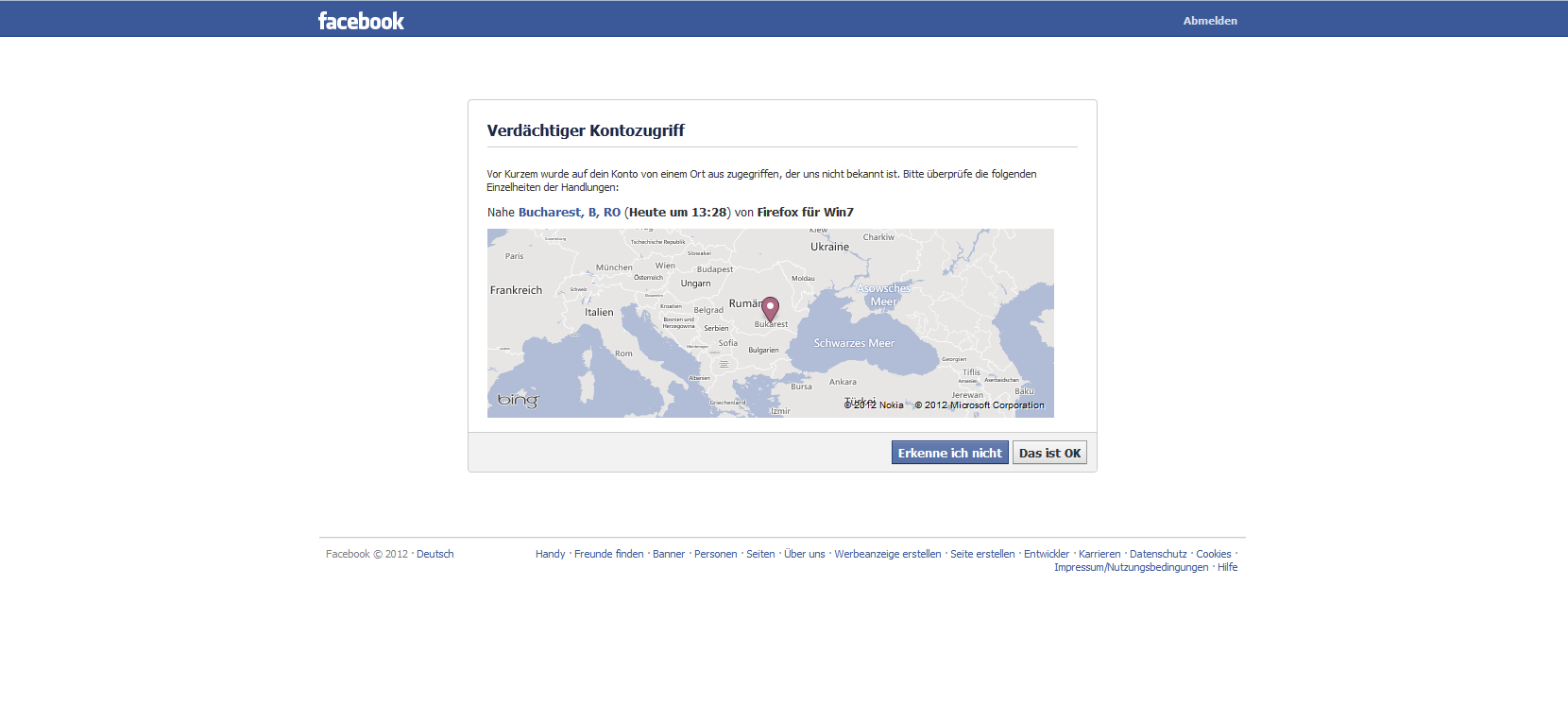Click the 'Bursa' label on the map
The width and height of the screenshot is (1568, 723).
coord(801,387)
